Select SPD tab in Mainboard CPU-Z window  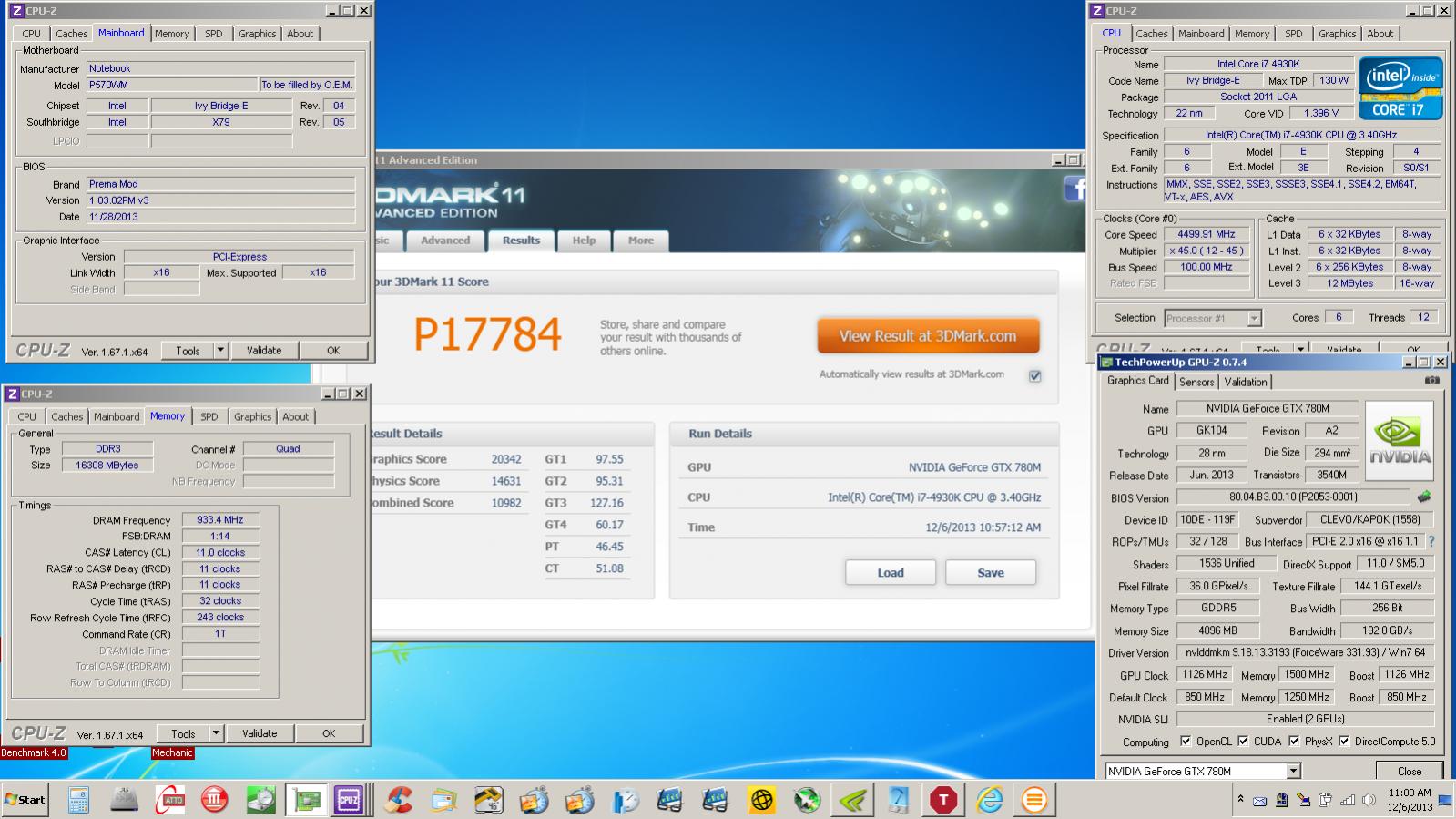click(213, 34)
